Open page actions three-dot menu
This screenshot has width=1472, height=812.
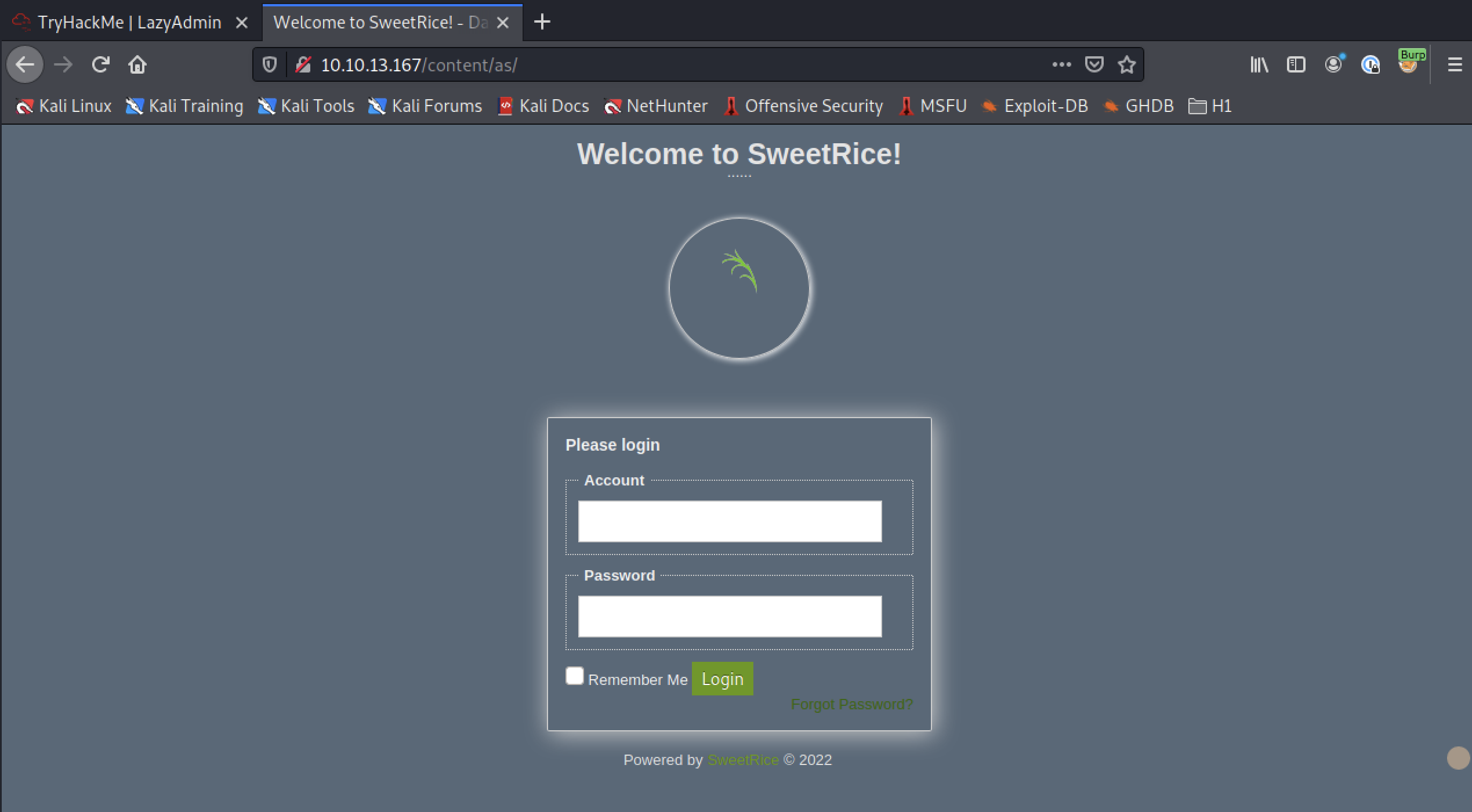(x=1061, y=64)
